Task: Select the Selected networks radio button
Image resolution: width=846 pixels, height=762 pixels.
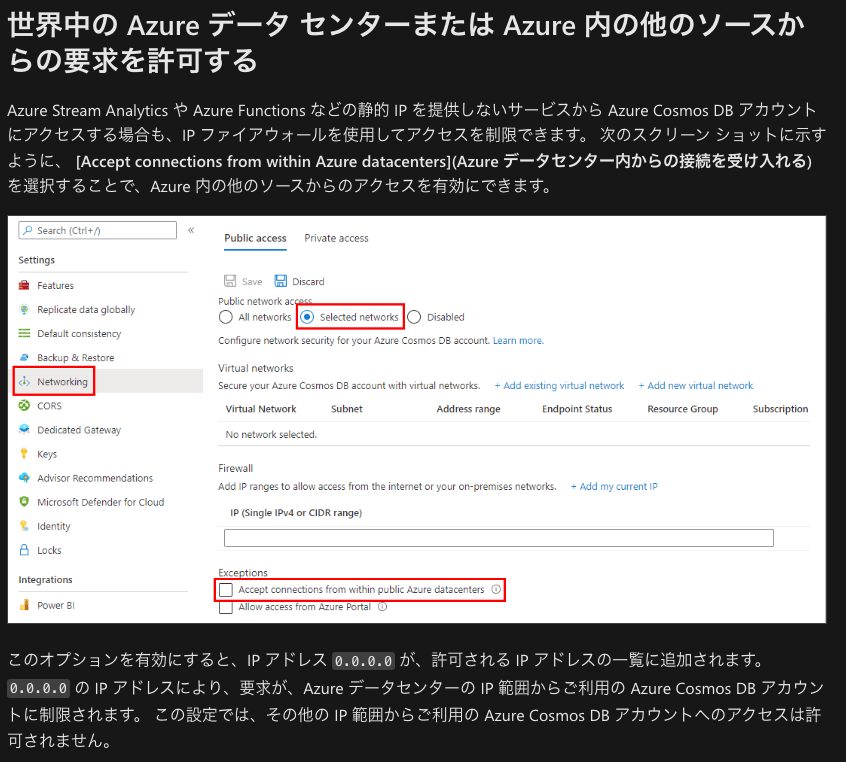Action: [x=307, y=317]
